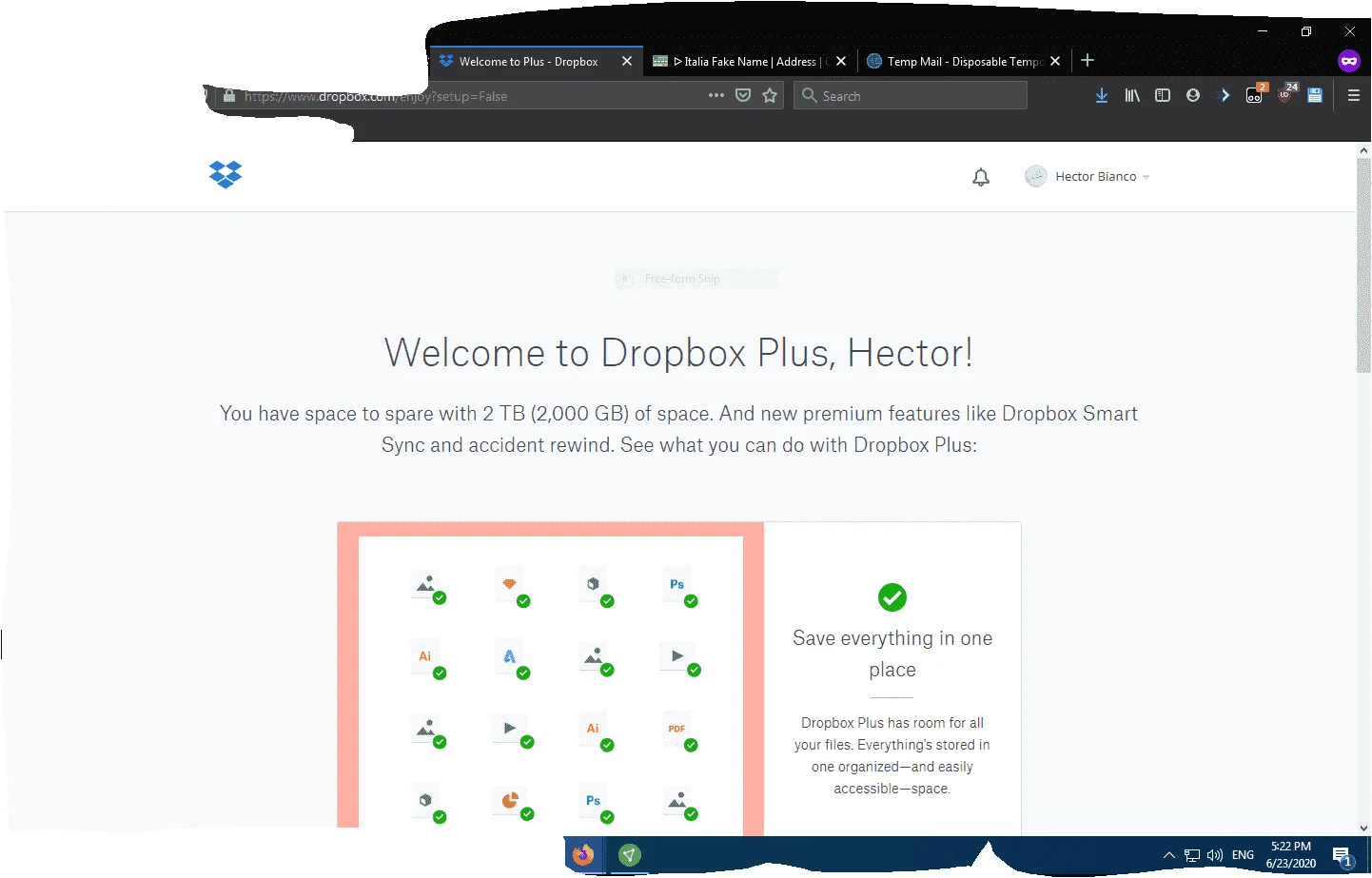The height and width of the screenshot is (878, 1372).
Task: Close the Welcome to Plus - Dropbox tab
Action: click(x=626, y=62)
